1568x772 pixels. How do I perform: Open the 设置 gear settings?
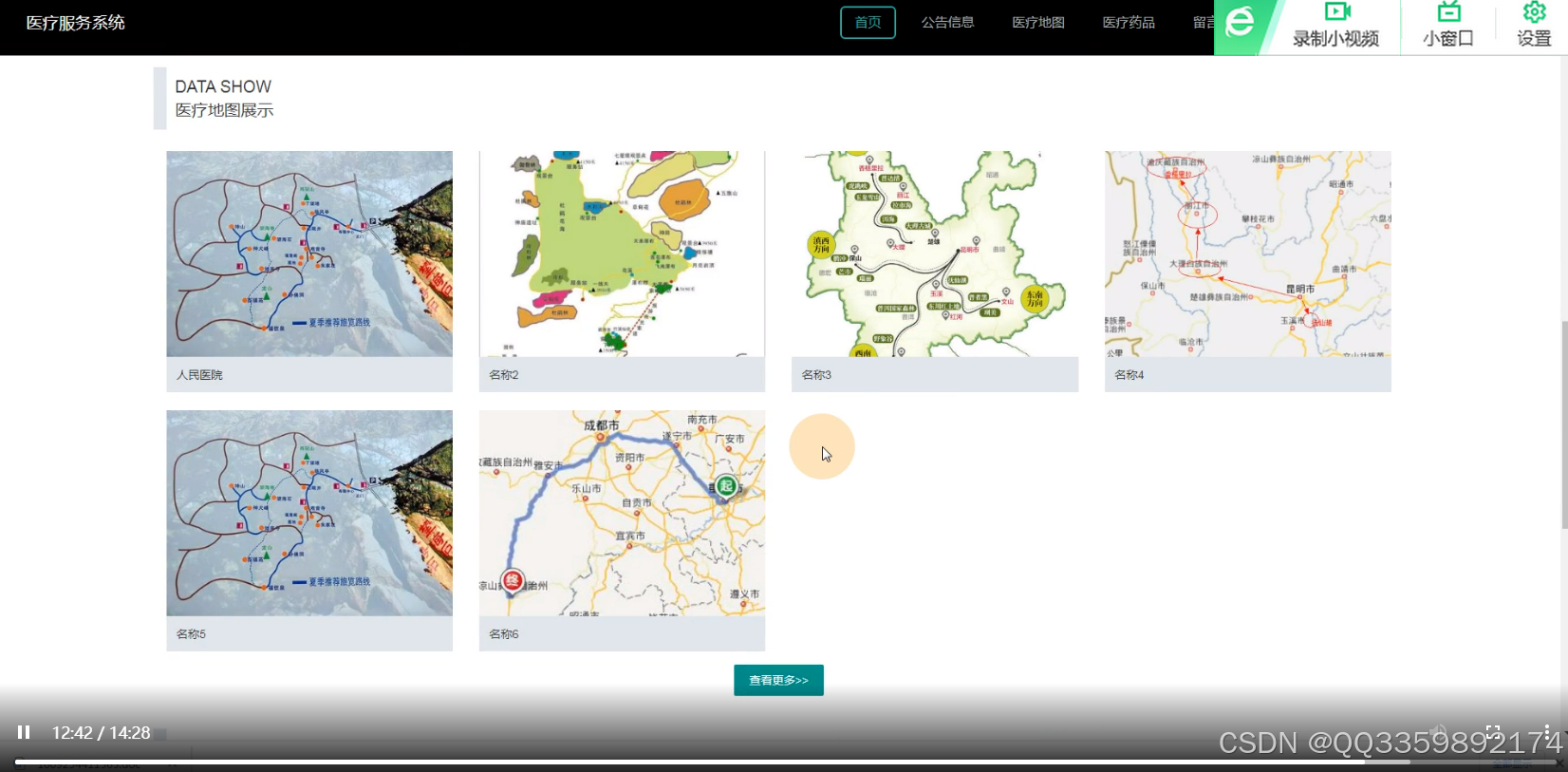tap(1534, 26)
